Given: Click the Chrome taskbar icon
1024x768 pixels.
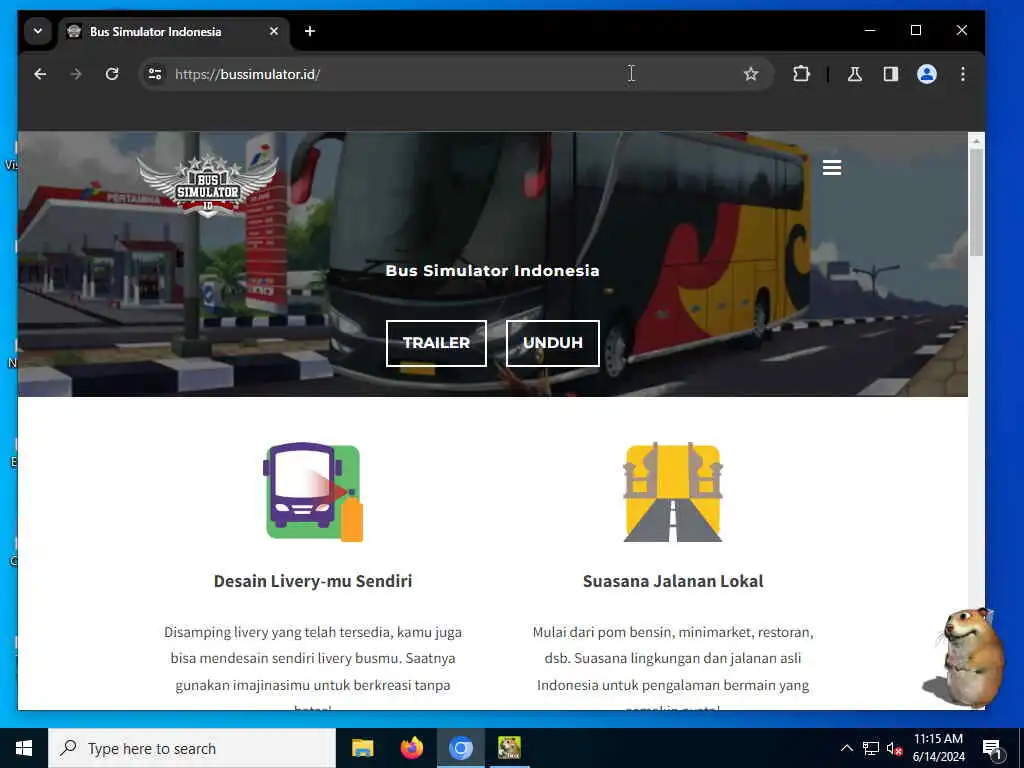Looking at the screenshot, I should [460, 748].
